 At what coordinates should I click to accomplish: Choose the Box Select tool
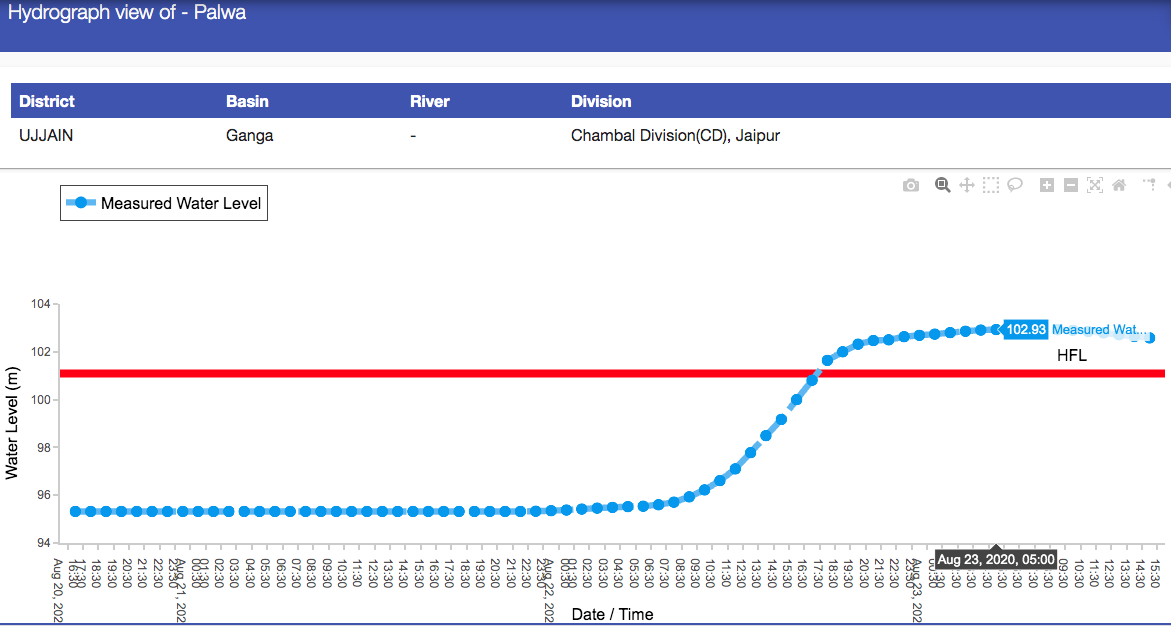pos(991,185)
